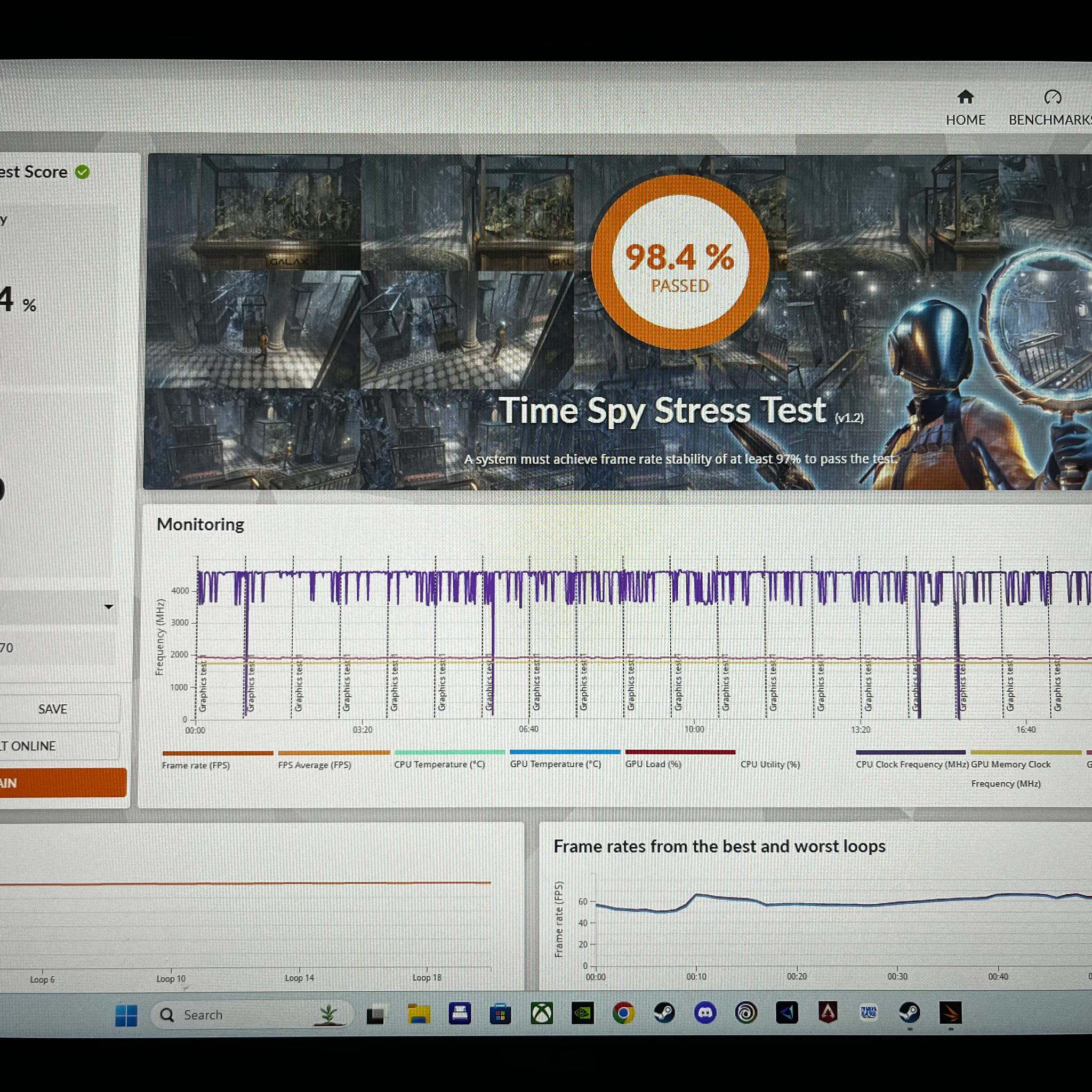Click the GPU Temperature blue color bar
This screenshot has width=1092, height=1092.
(565, 752)
